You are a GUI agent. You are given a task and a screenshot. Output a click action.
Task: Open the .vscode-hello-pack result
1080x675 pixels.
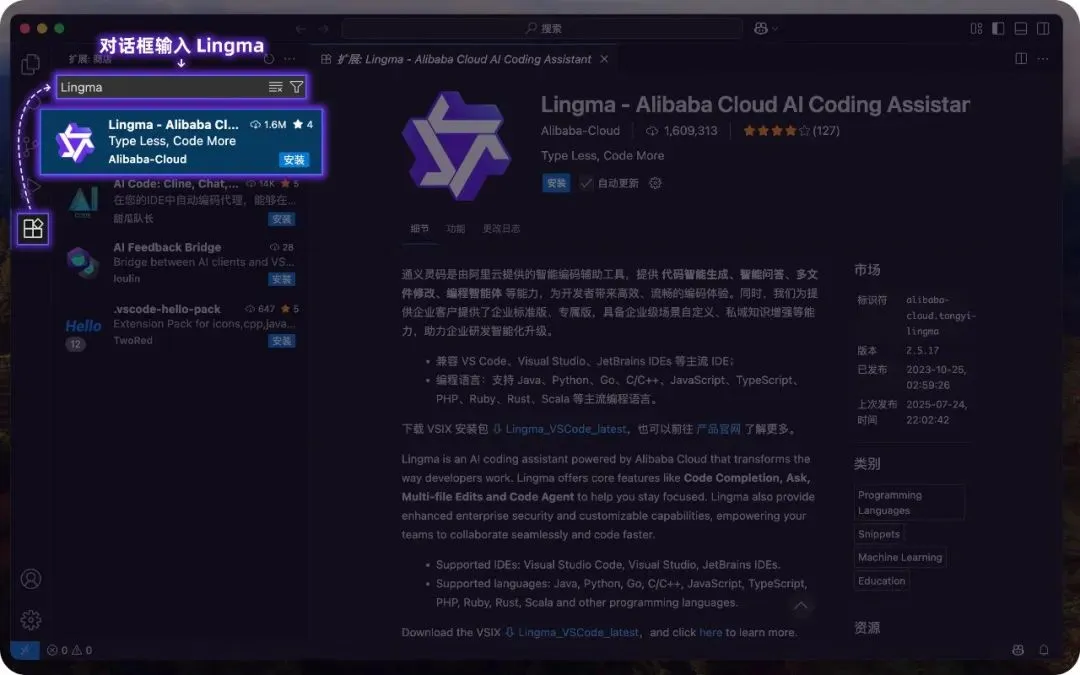click(x=180, y=324)
